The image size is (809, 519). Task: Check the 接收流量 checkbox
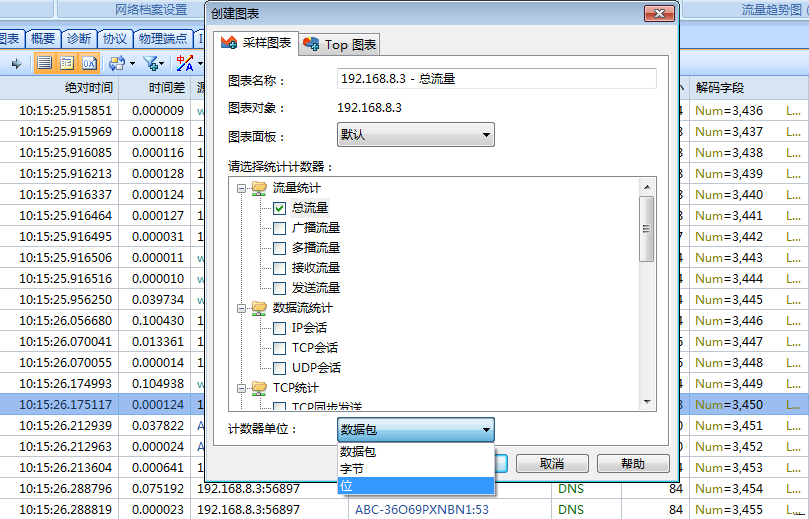[279, 268]
